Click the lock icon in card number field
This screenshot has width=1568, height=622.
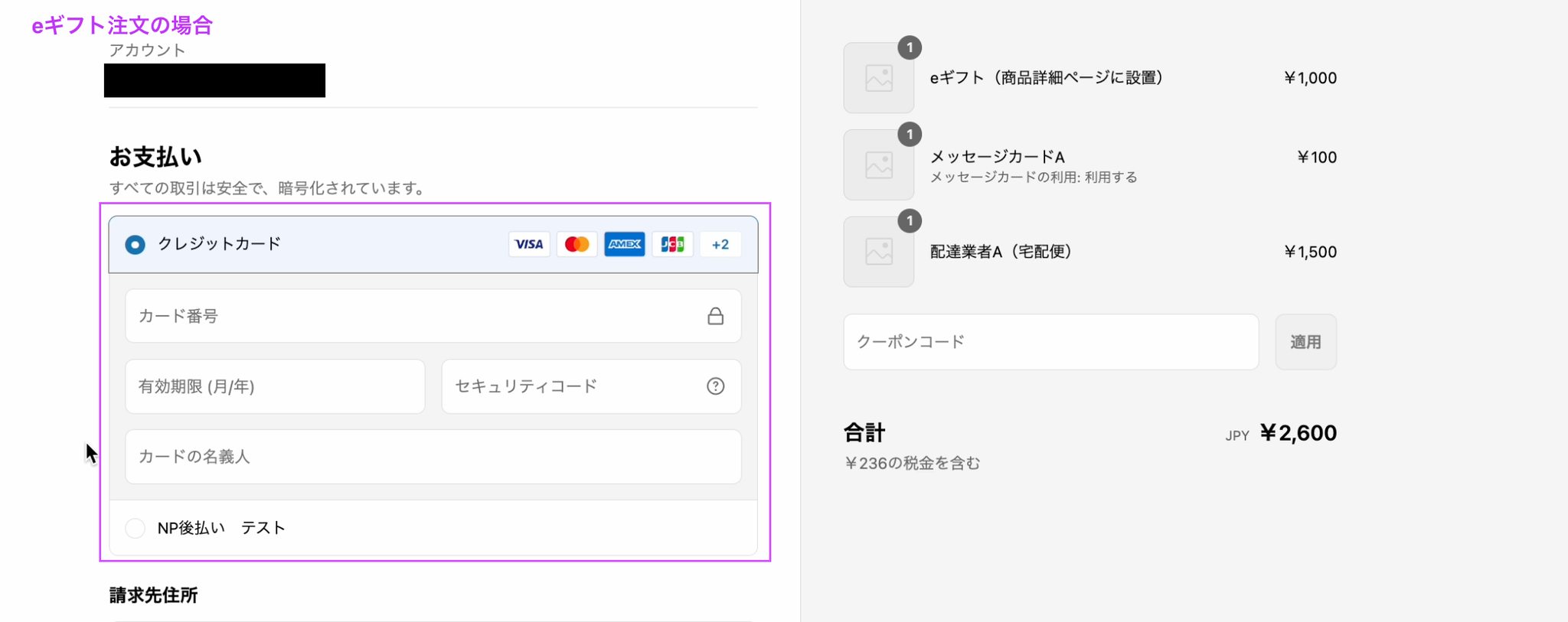[715, 316]
